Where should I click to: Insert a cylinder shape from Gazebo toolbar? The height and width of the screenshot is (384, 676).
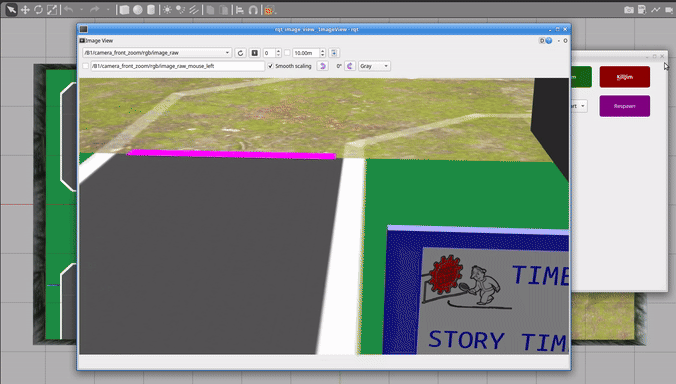151,9
